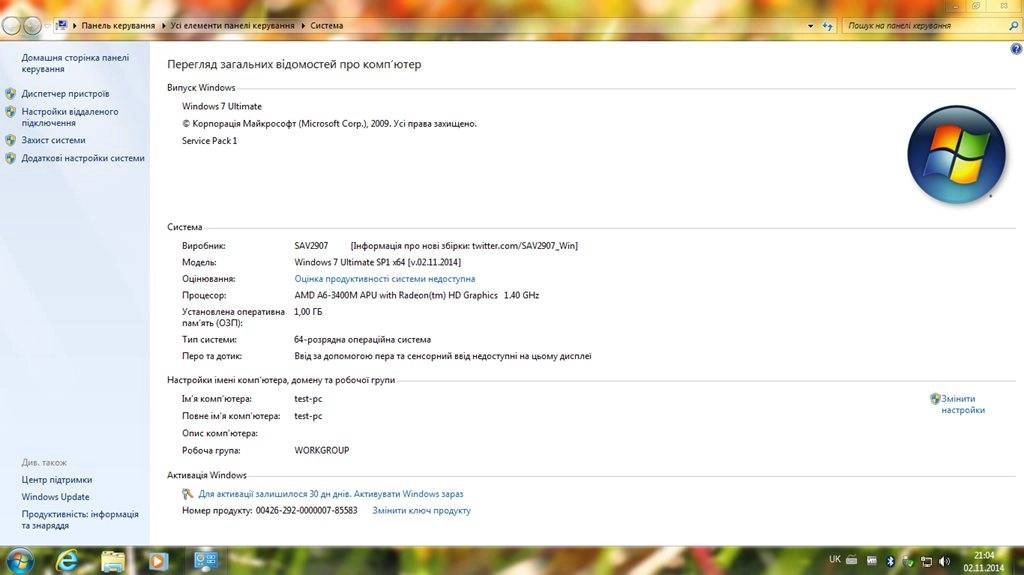Click product number 00426-292-0000007-85583

coord(306,510)
